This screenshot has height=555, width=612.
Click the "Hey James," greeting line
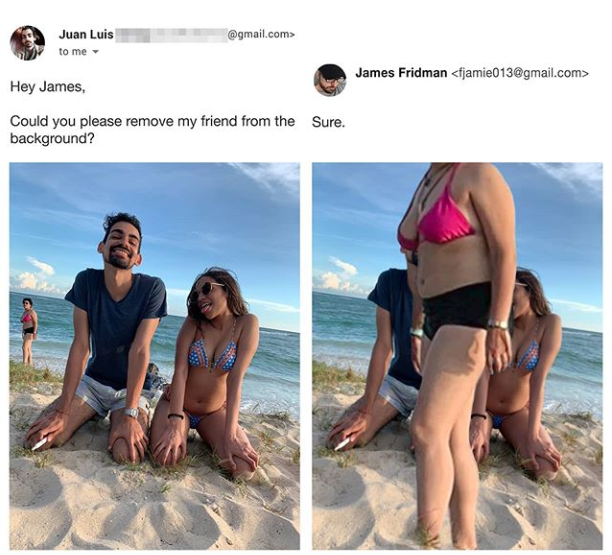click(x=48, y=87)
